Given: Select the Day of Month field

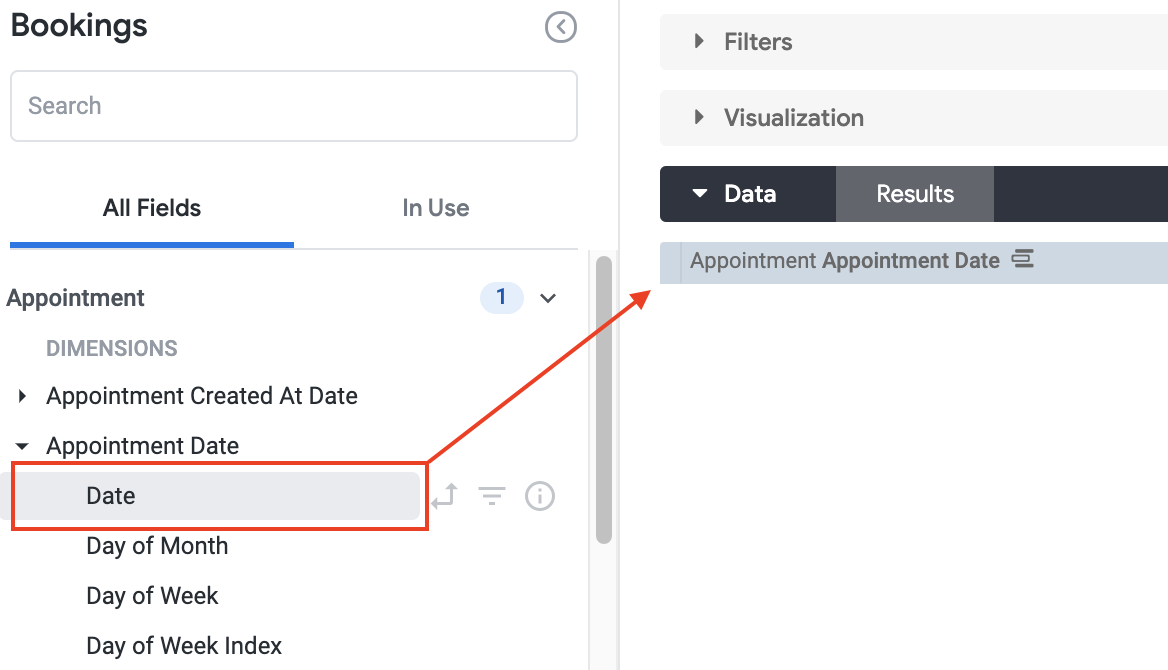Looking at the screenshot, I should pyautogui.click(x=157, y=546).
